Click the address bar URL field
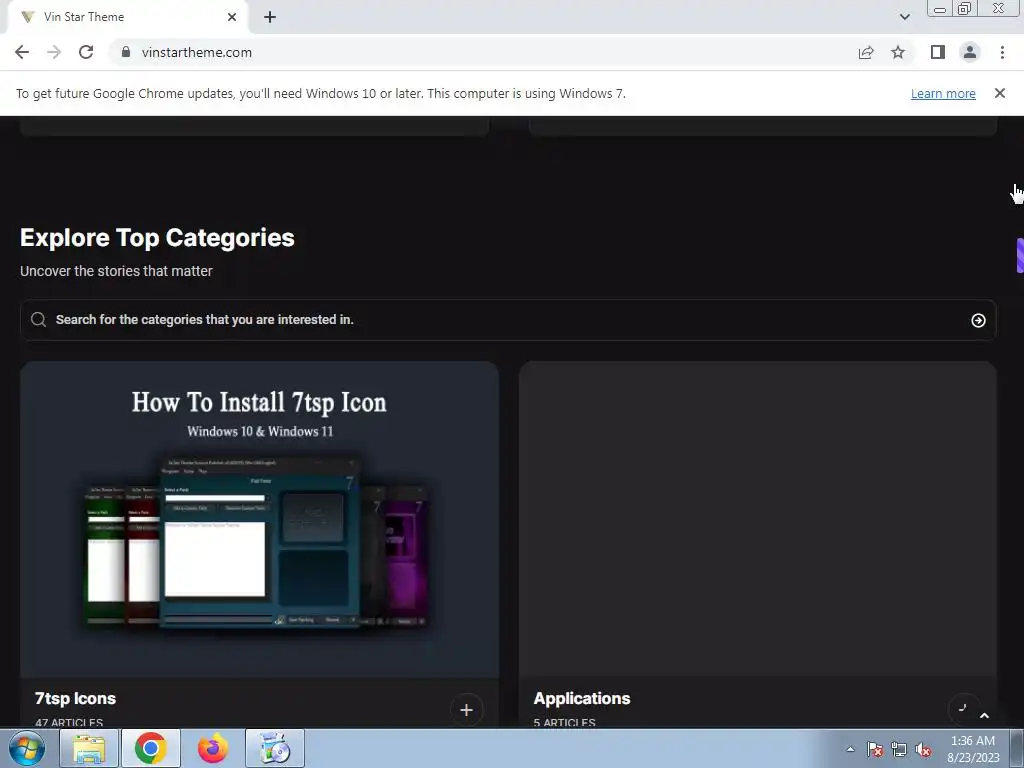The image size is (1024, 768). click(483, 52)
